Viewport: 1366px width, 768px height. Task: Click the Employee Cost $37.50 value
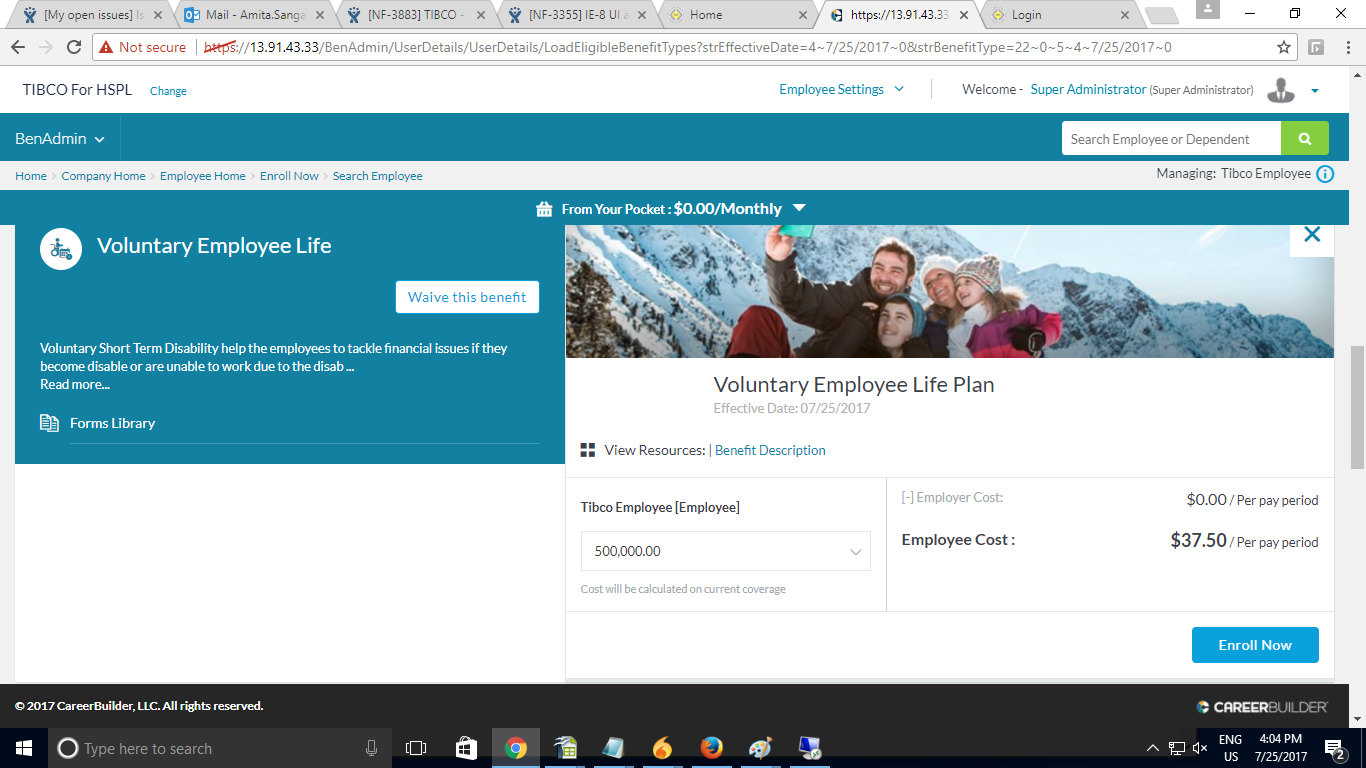click(x=1198, y=540)
